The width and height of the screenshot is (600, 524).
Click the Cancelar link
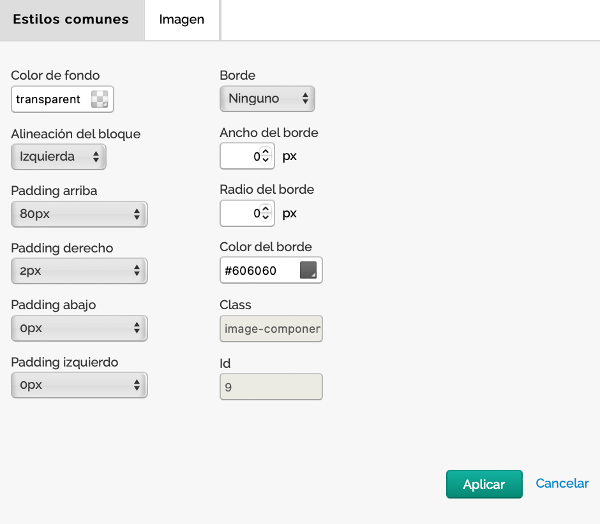click(x=562, y=484)
